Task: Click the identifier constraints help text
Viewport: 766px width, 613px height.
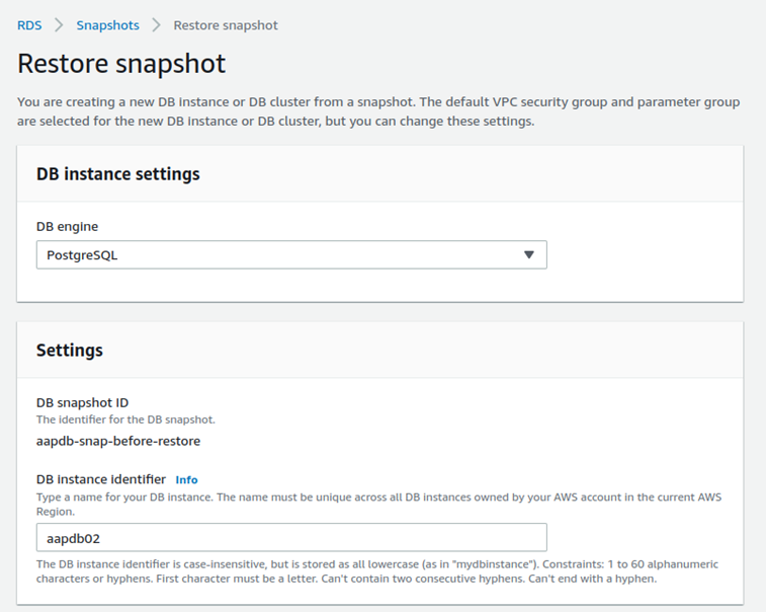Action: click(x=378, y=571)
